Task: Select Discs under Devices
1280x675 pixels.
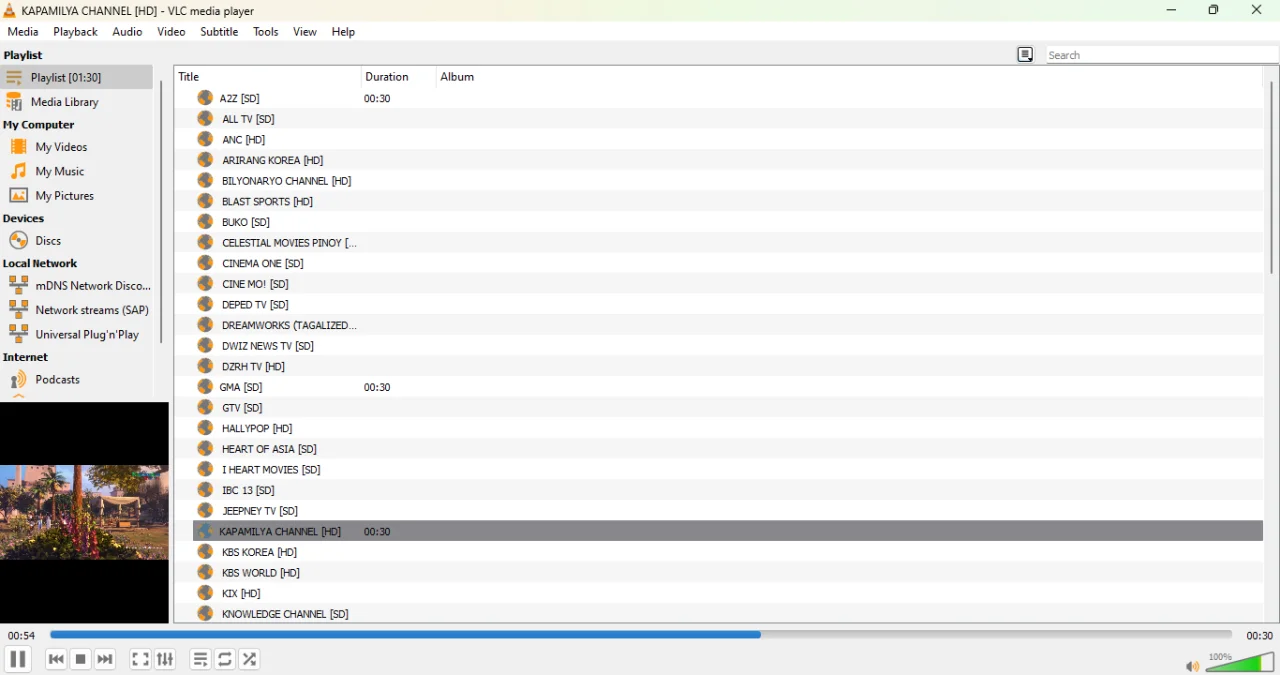Action: 77,241
